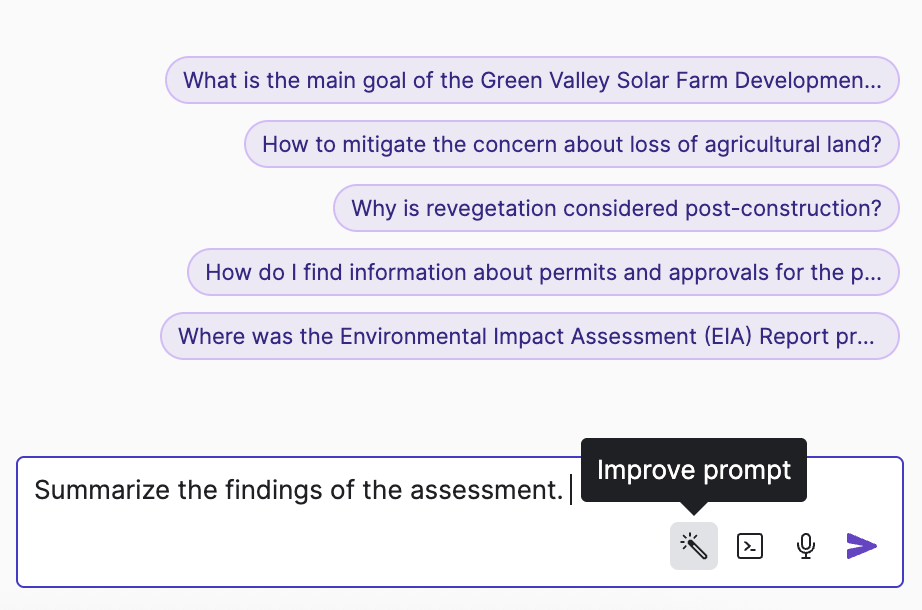Click the Improve prompt magic wand icon

click(x=693, y=546)
